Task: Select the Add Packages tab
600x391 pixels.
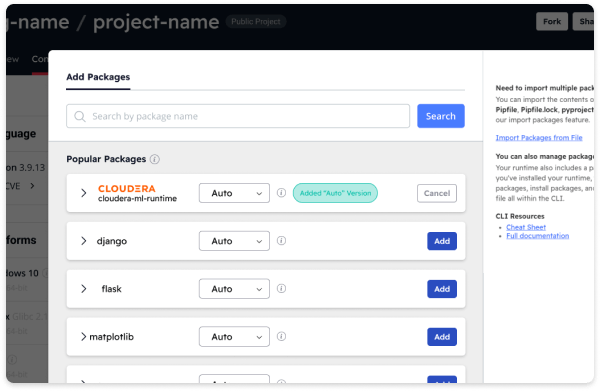Action: 98,77
